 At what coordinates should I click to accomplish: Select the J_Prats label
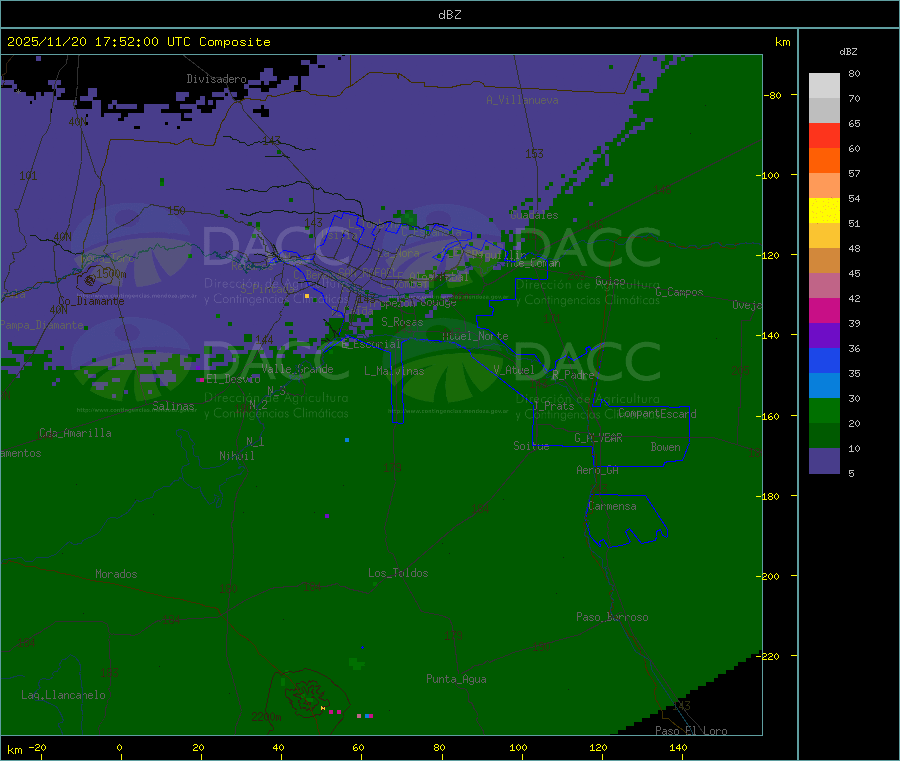[554, 406]
